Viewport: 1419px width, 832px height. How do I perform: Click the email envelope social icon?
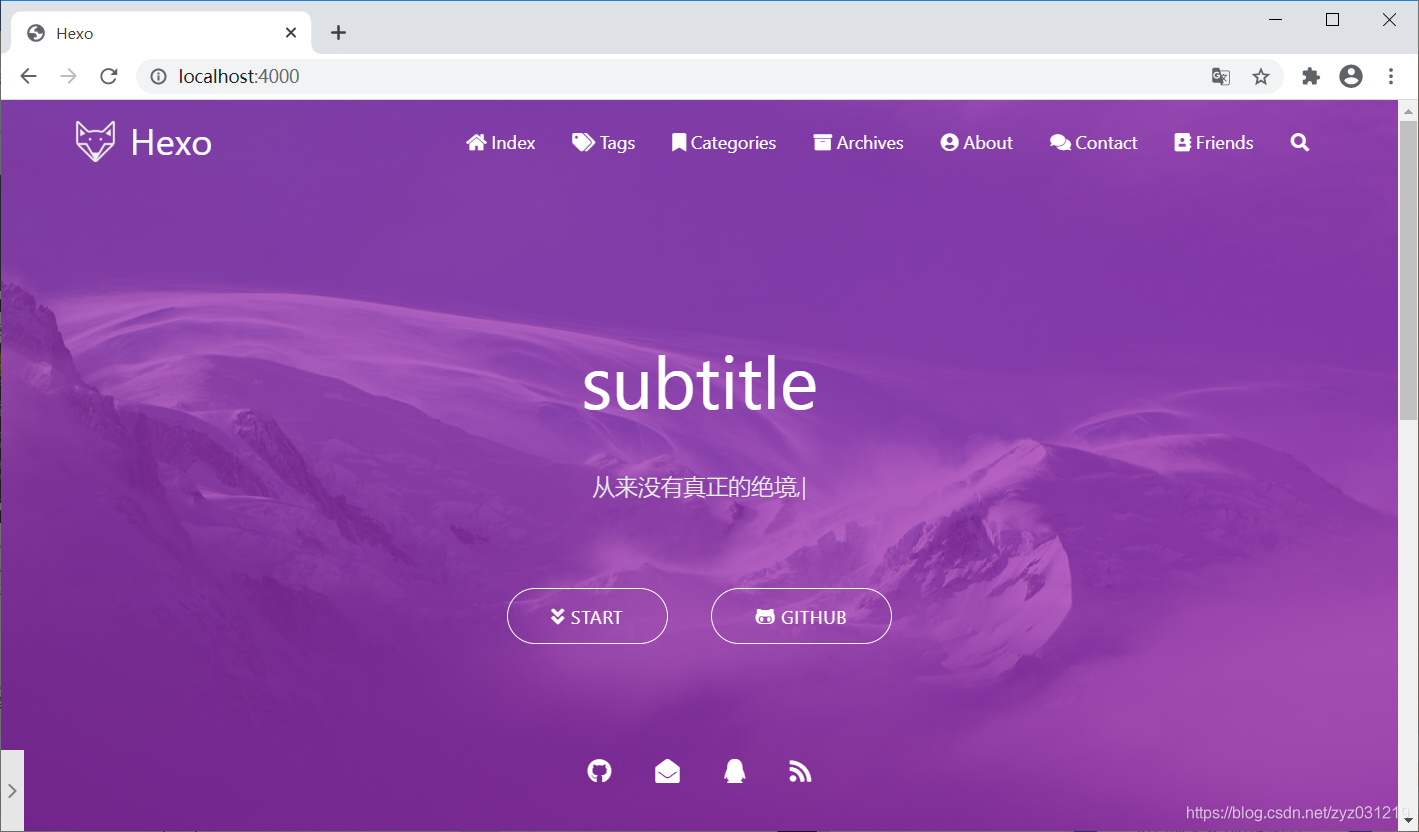click(x=667, y=771)
